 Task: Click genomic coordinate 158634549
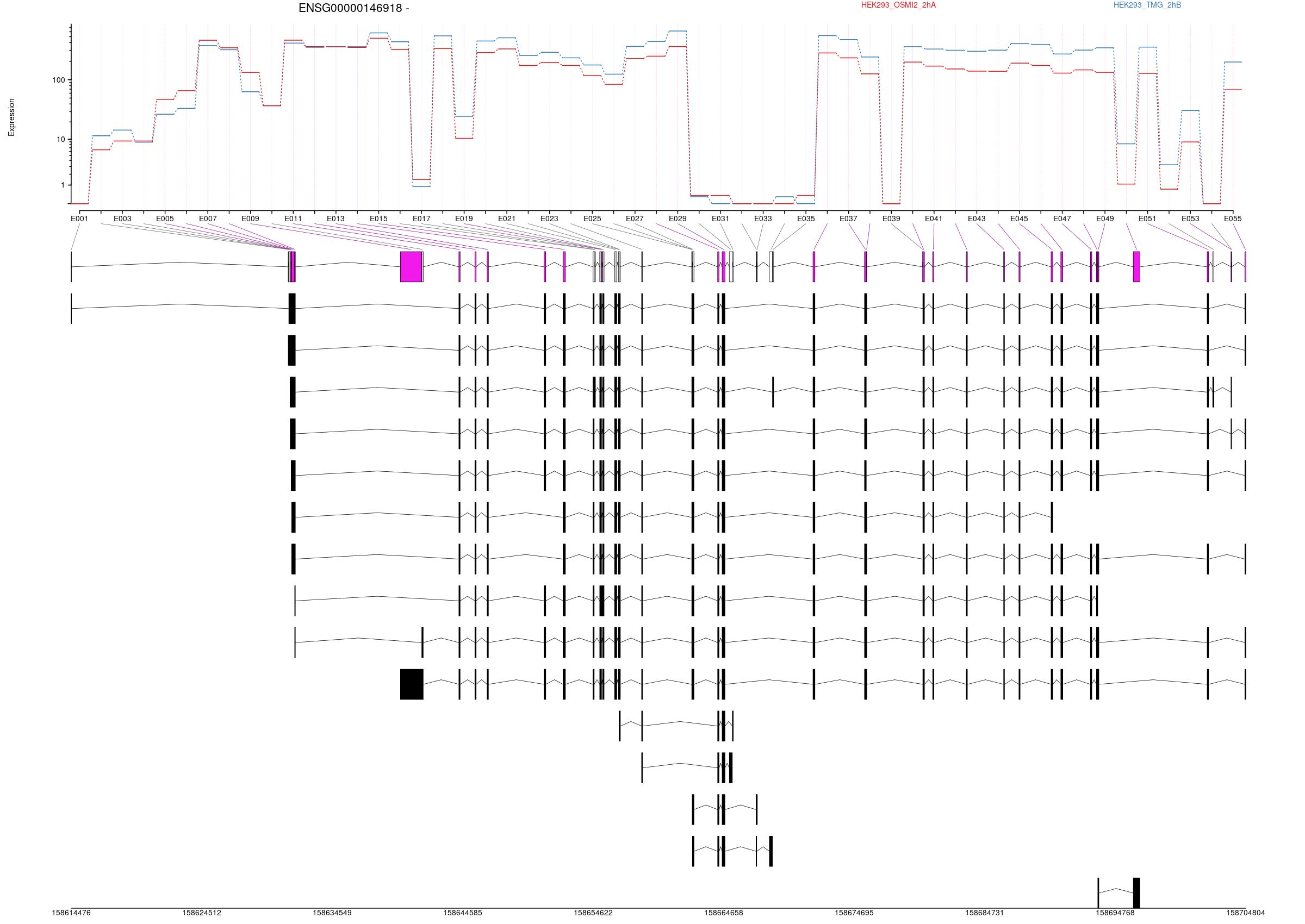tap(332, 913)
